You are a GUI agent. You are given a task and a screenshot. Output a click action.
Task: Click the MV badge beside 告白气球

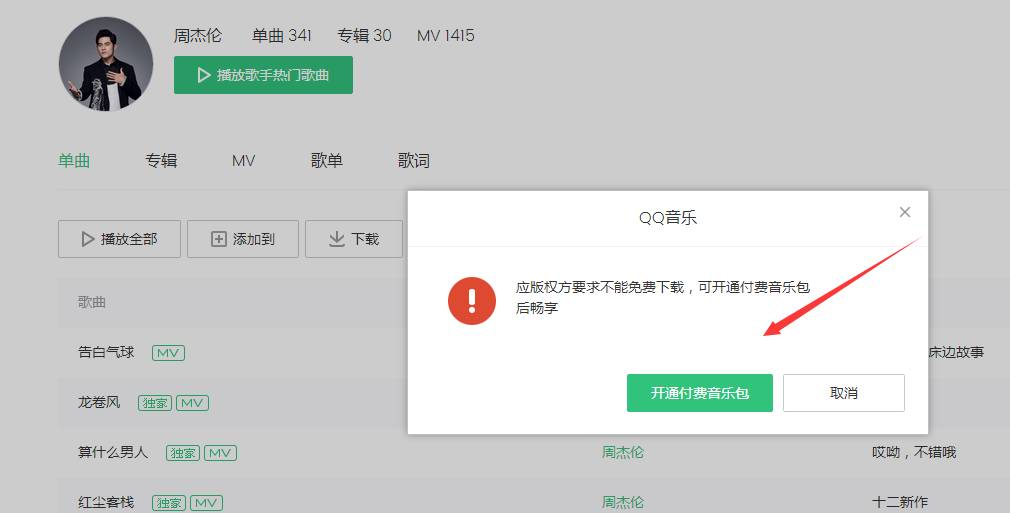coord(168,353)
